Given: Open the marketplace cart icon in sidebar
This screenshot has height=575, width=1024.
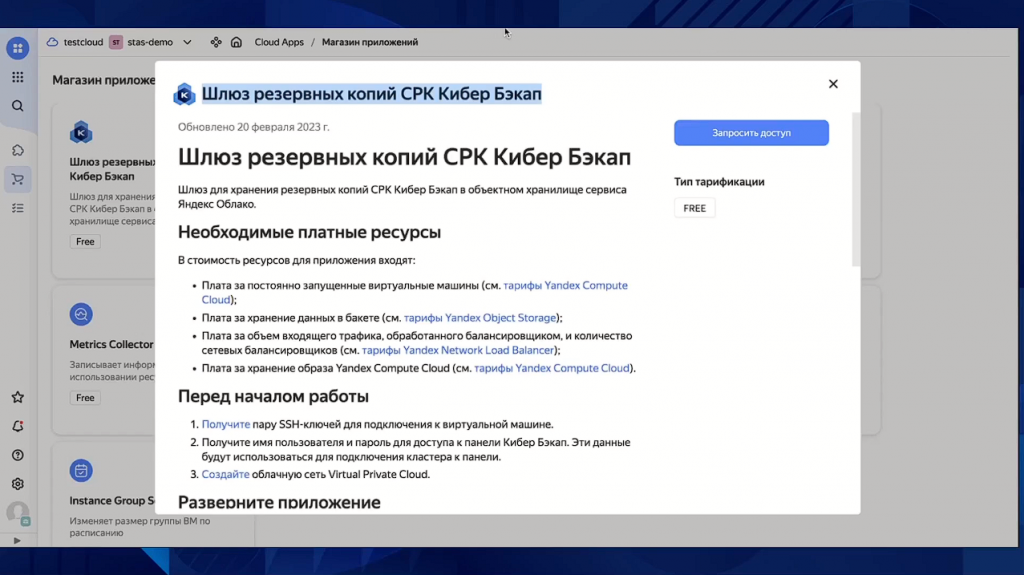Looking at the screenshot, I should 18,179.
